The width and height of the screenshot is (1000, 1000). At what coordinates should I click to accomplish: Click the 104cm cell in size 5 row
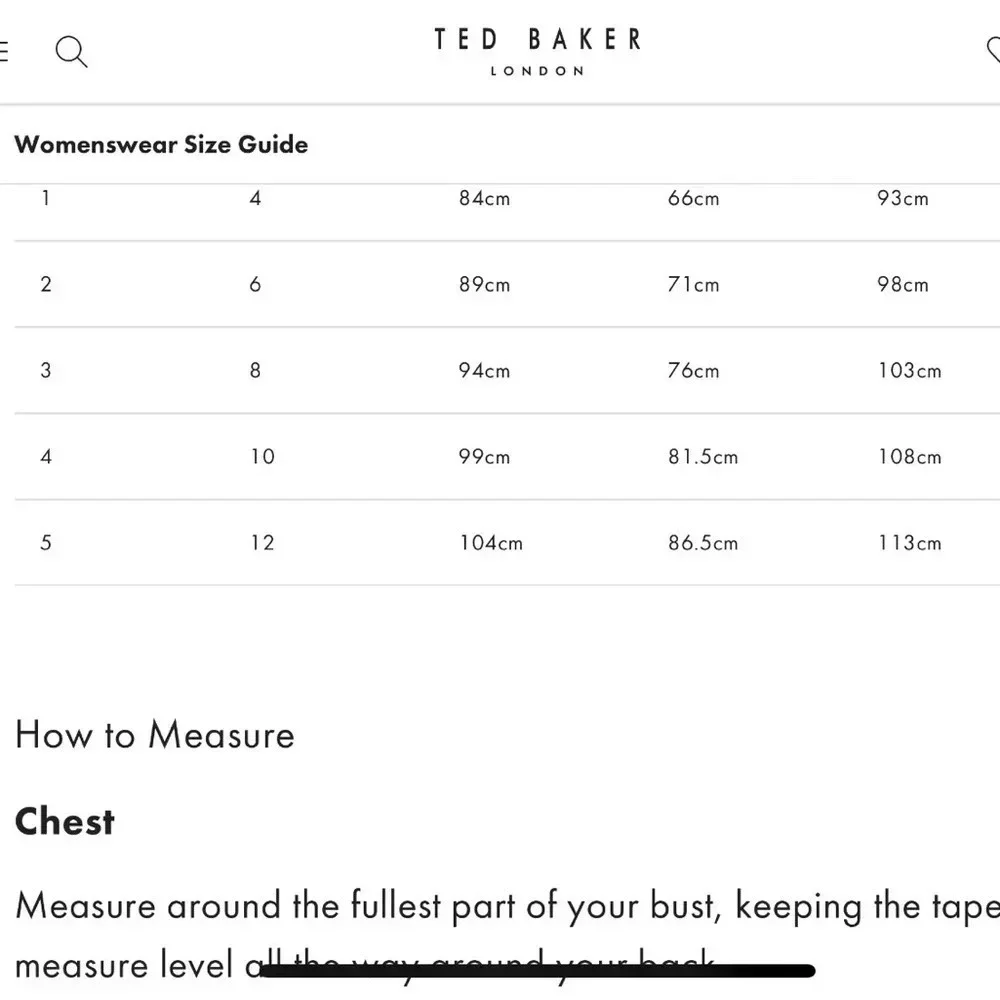click(x=490, y=542)
